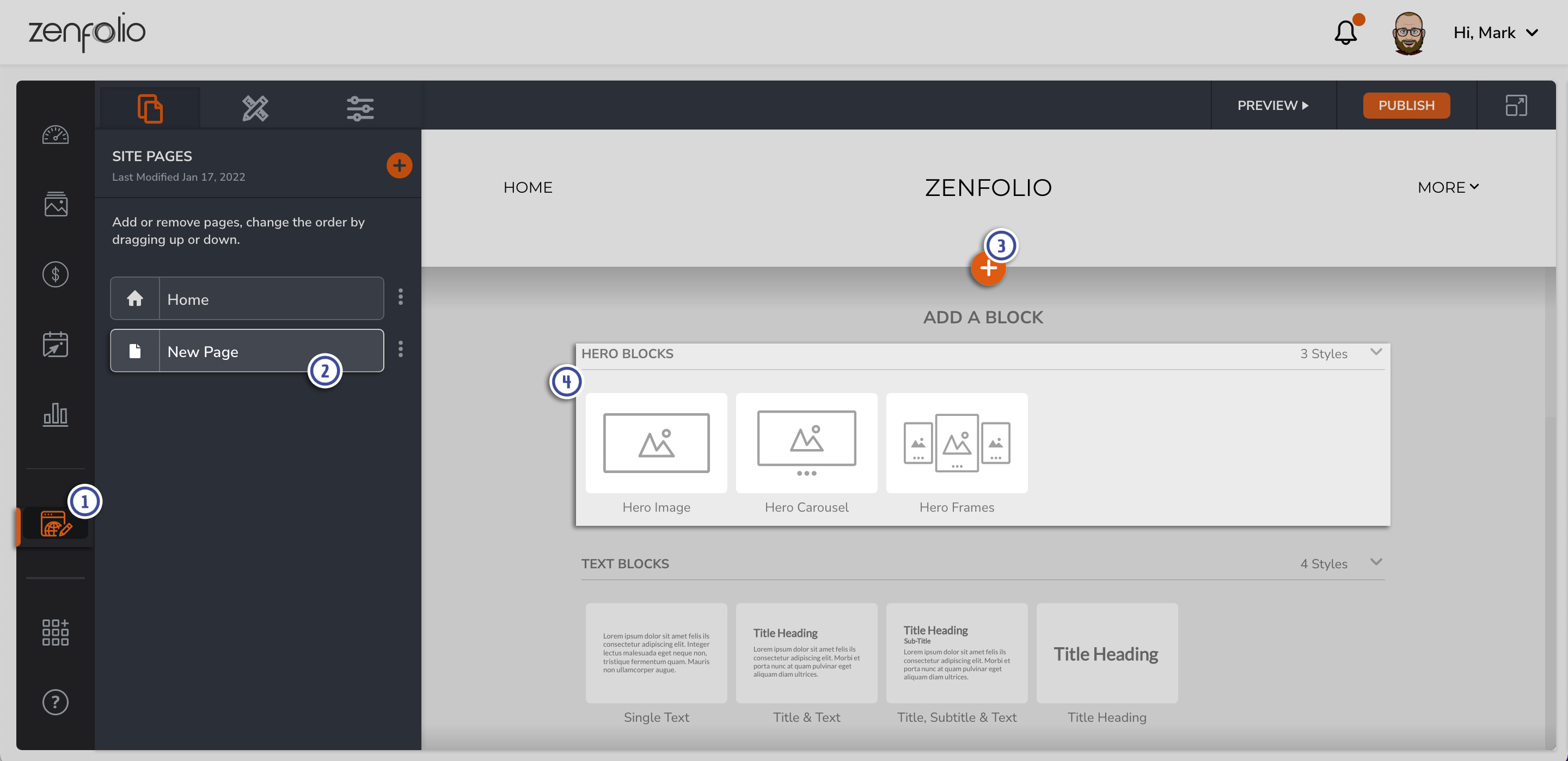The height and width of the screenshot is (761, 1568).
Task: Click the notification bell icon
Action: click(x=1346, y=32)
